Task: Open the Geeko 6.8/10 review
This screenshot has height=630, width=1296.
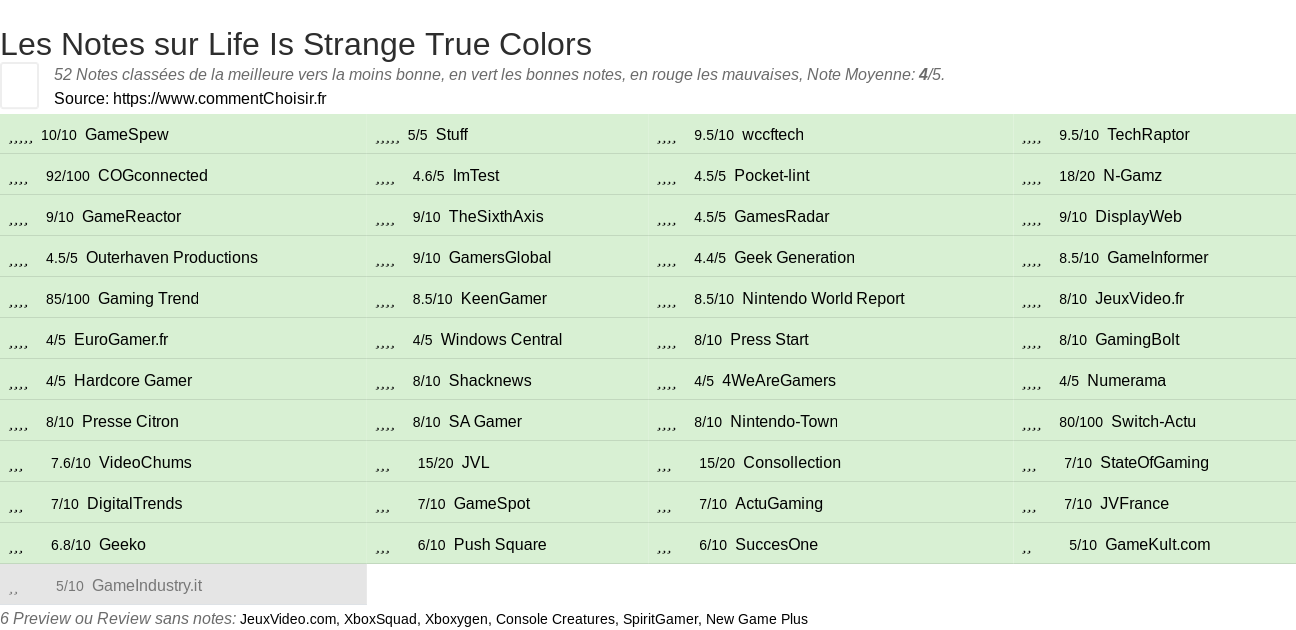Action: pos(122,545)
